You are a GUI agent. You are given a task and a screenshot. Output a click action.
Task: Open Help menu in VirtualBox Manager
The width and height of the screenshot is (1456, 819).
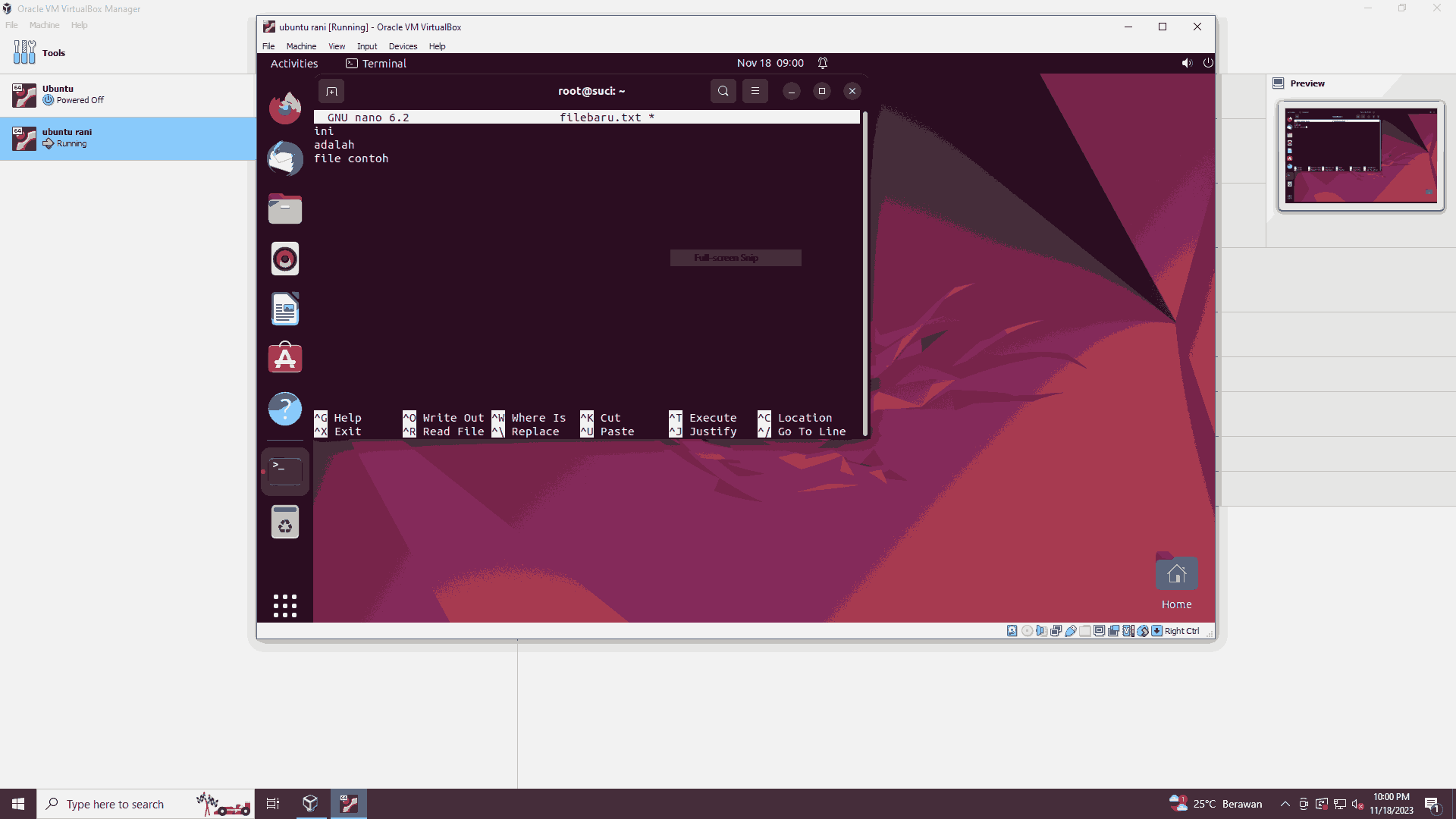click(x=79, y=25)
